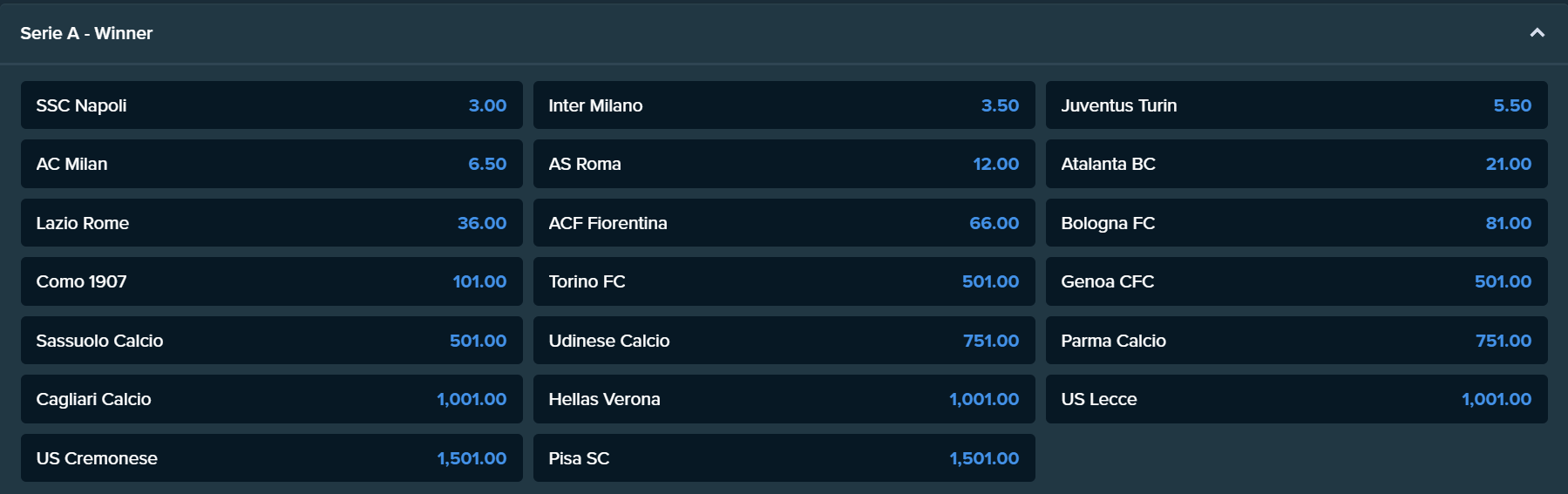Viewport: 1568px width, 494px height.
Task: Bet on Juventus Turin at 5.50
Action: tap(1297, 105)
